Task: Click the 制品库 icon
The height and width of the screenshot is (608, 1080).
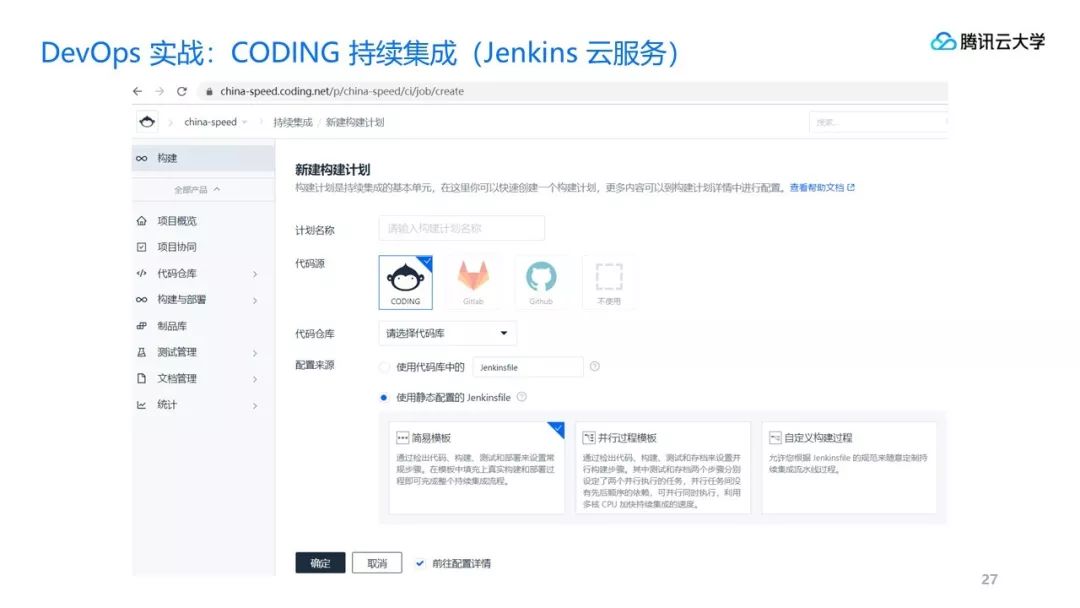Action: (x=141, y=326)
